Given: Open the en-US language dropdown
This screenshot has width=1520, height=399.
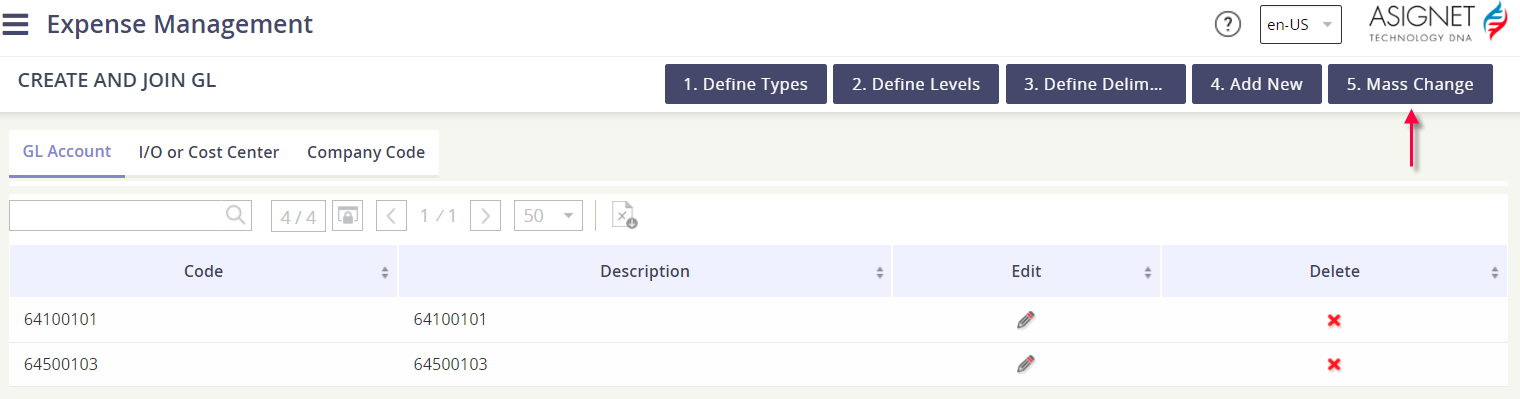Looking at the screenshot, I should tap(1300, 25).
